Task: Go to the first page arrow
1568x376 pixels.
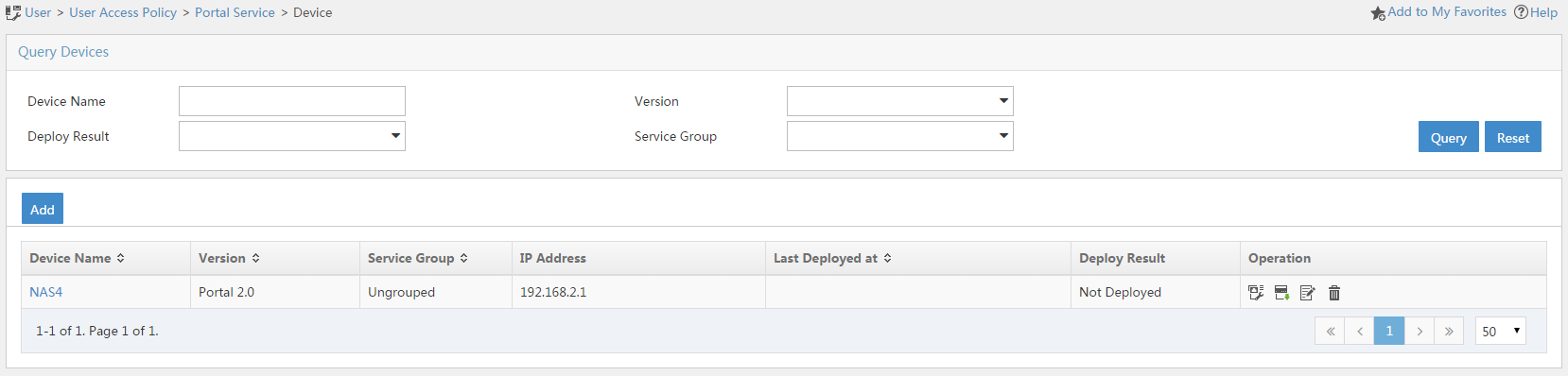Action: point(1330,331)
